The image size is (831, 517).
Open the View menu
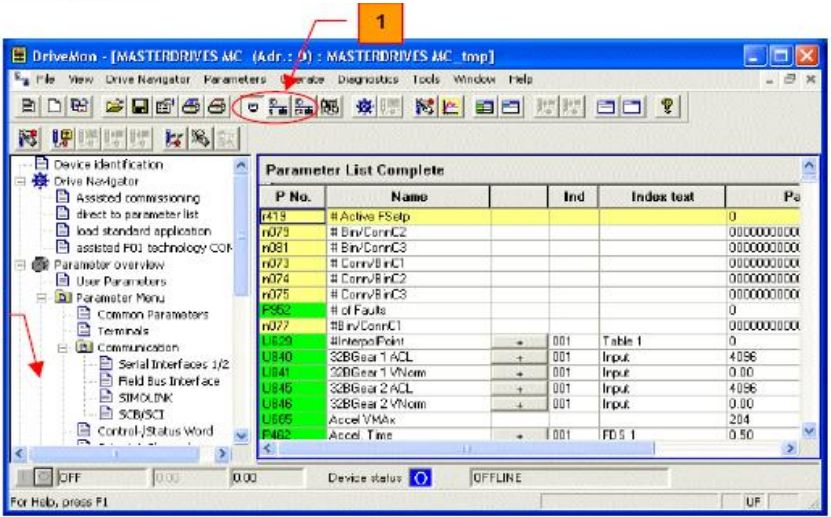pyautogui.click(x=81, y=79)
